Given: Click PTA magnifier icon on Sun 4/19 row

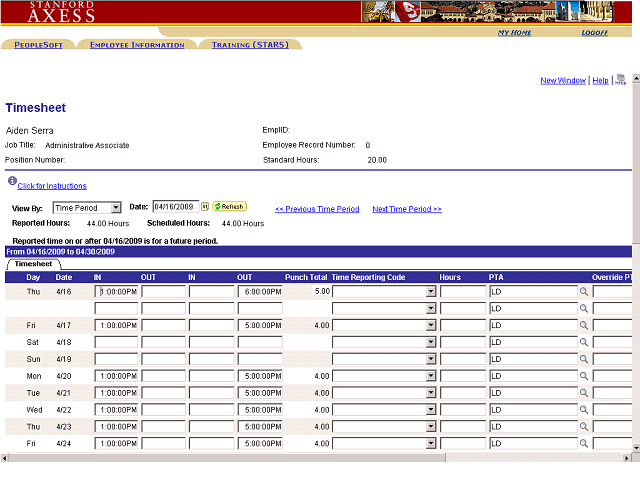Looking at the screenshot, I should point(584,359).
